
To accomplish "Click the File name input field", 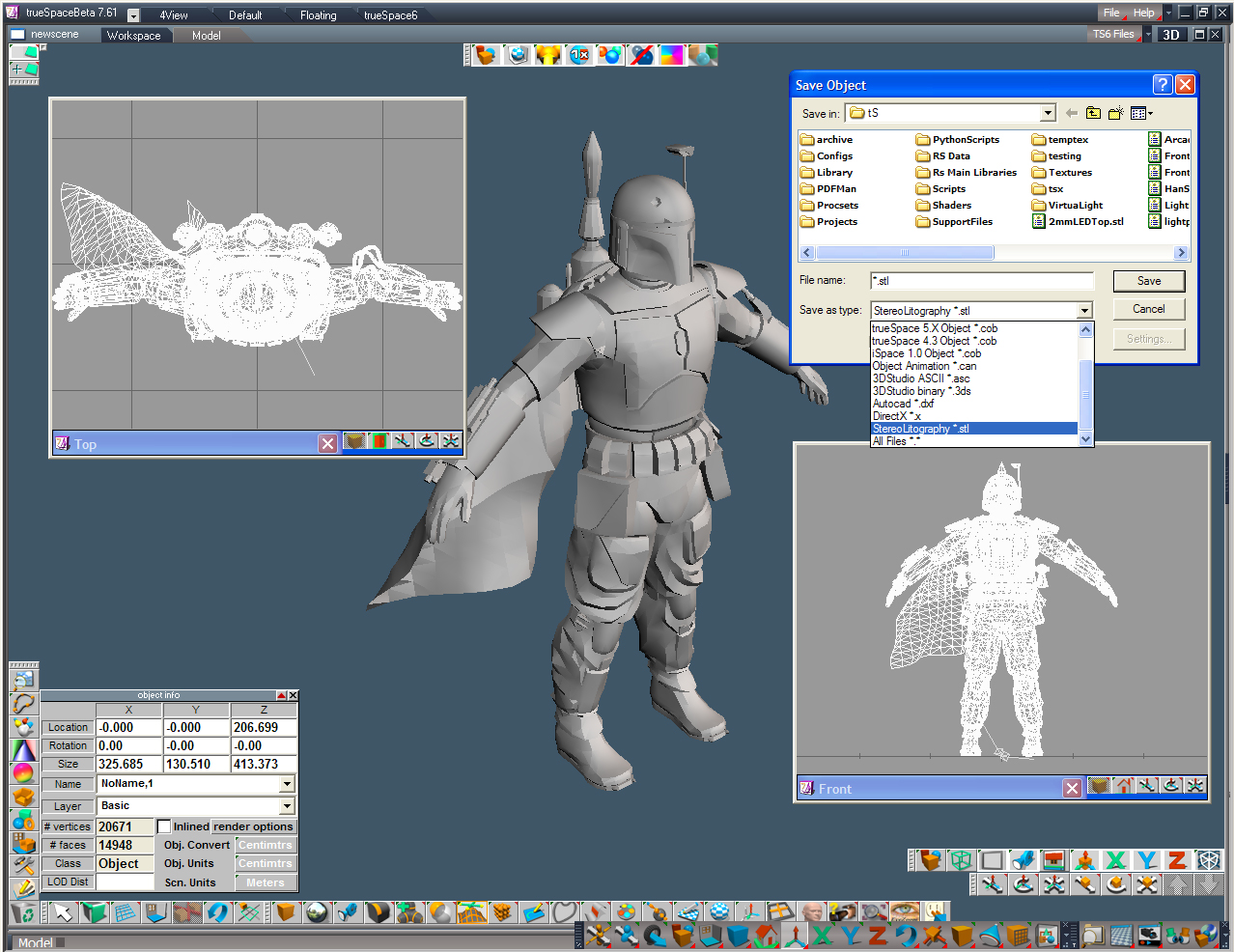I will (x=982, y=281).
